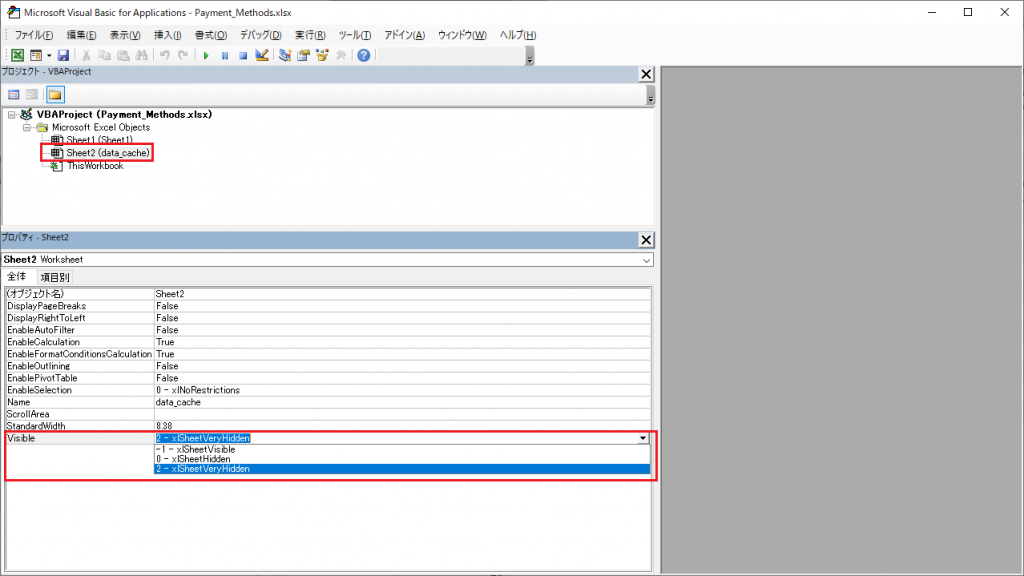This screenshot has width=1024, height=576.
Task: Click the View Code icon in project pane
Action: (15, 95)
